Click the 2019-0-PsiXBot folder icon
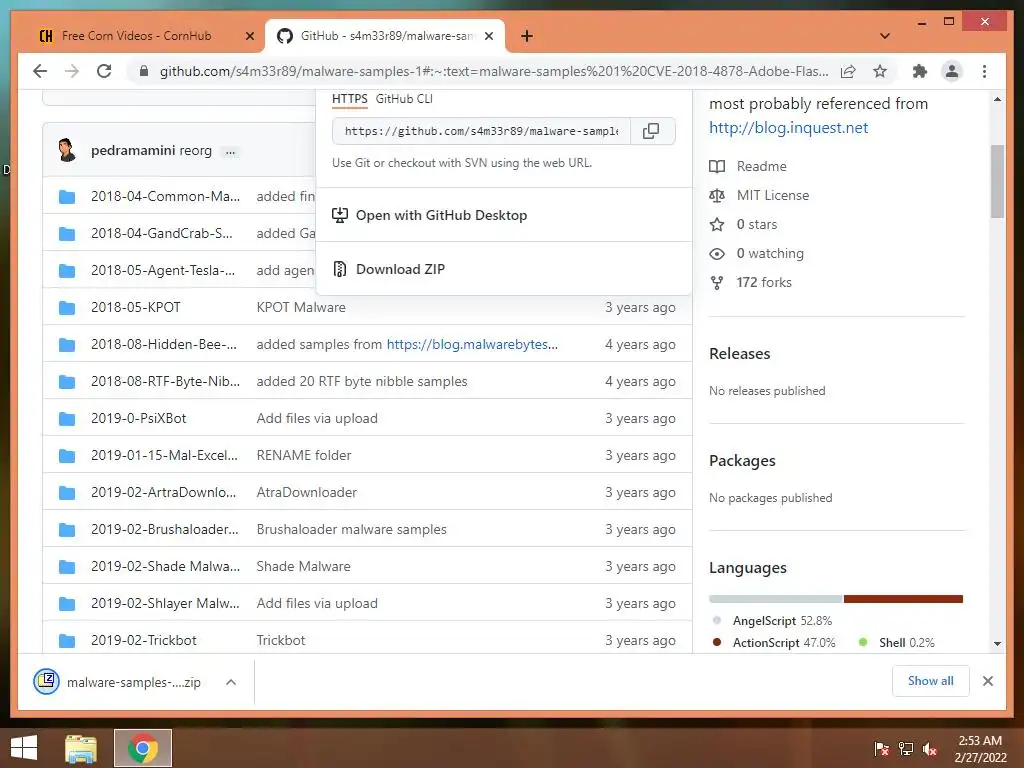The image size is (1024, 768). point(67,419)
